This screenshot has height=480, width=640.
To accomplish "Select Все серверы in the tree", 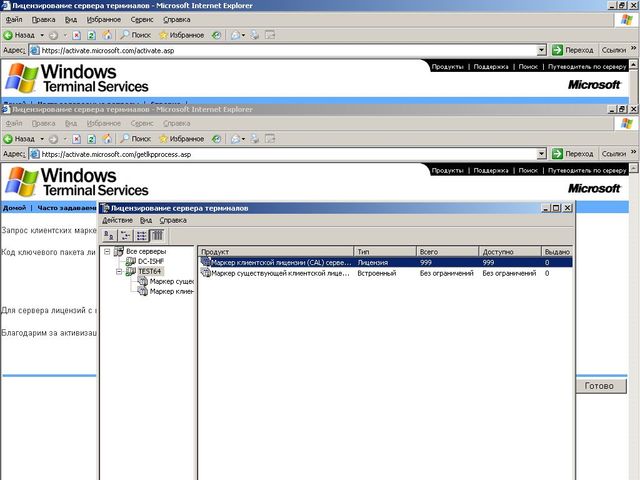I will coord(146,251).
